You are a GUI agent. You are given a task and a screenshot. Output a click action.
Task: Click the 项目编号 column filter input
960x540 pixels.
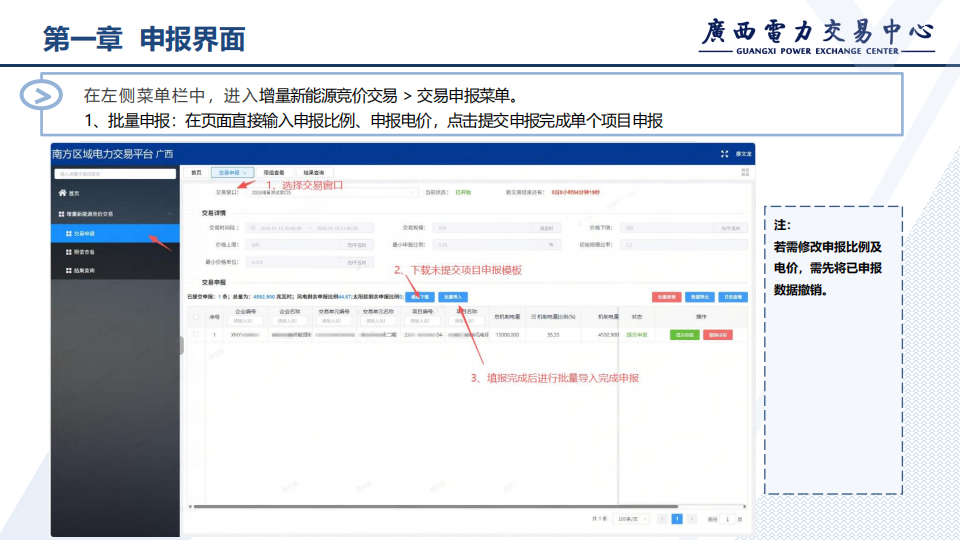coord(422,321)
